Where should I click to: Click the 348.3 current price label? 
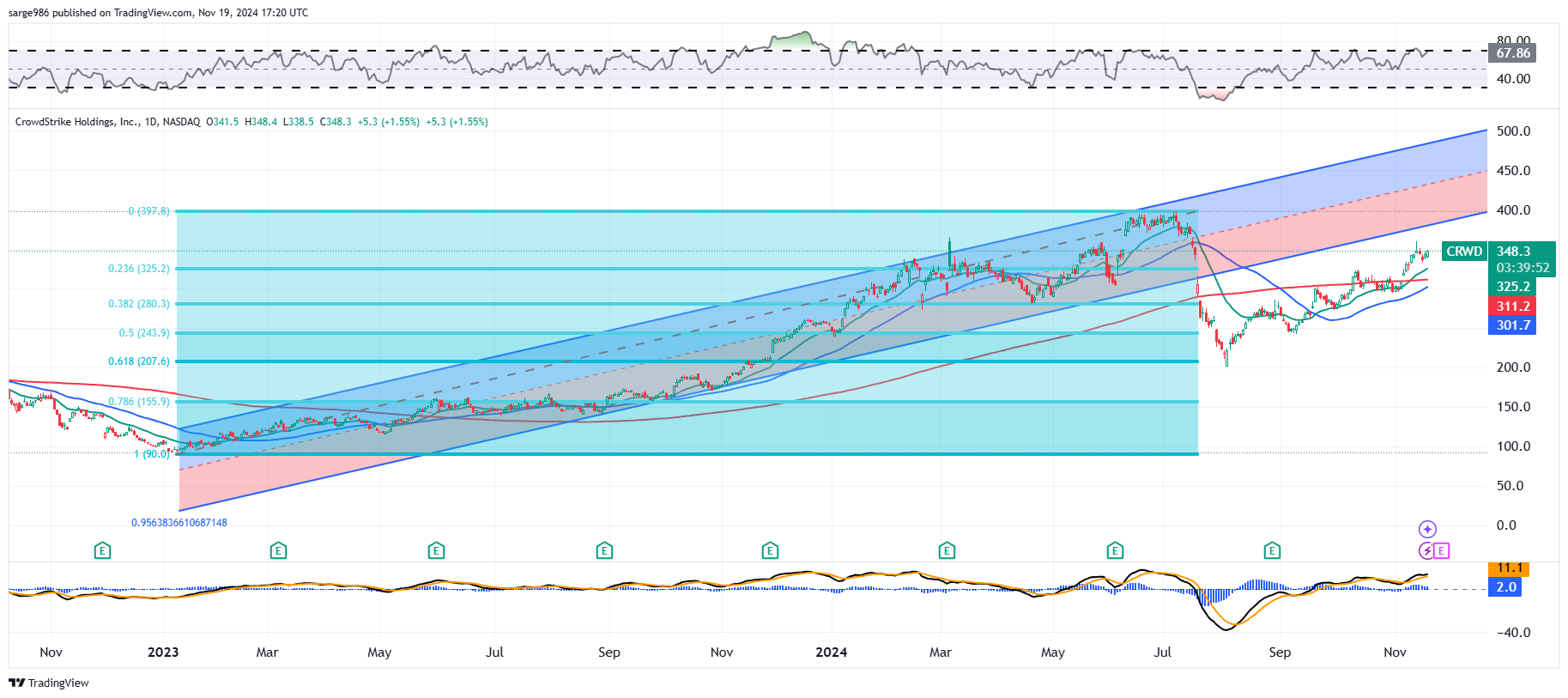(x=1513, y=252)
